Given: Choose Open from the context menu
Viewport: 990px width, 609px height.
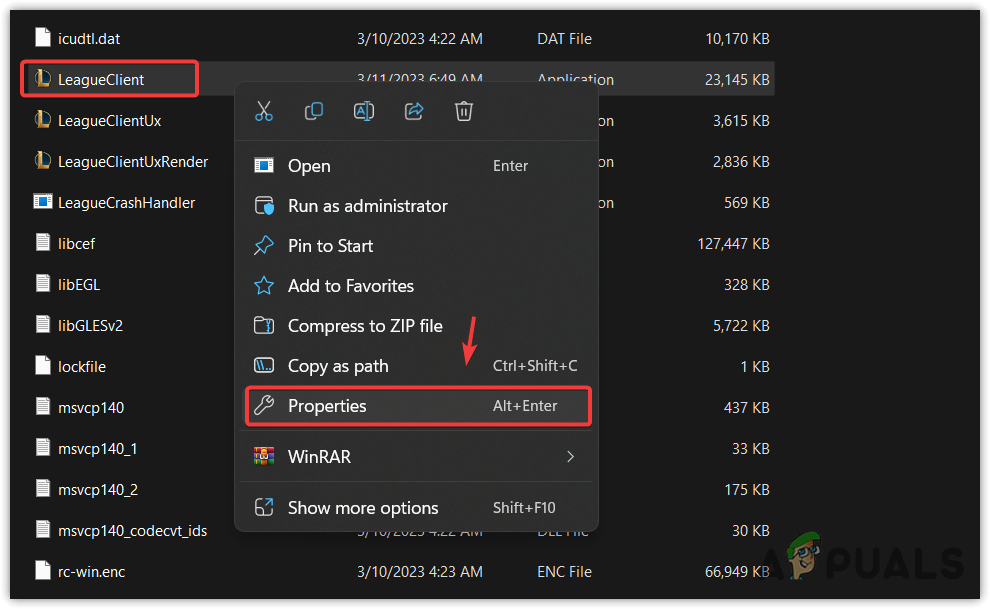Looking at the screenshot, I should click(x=416, y=165).
